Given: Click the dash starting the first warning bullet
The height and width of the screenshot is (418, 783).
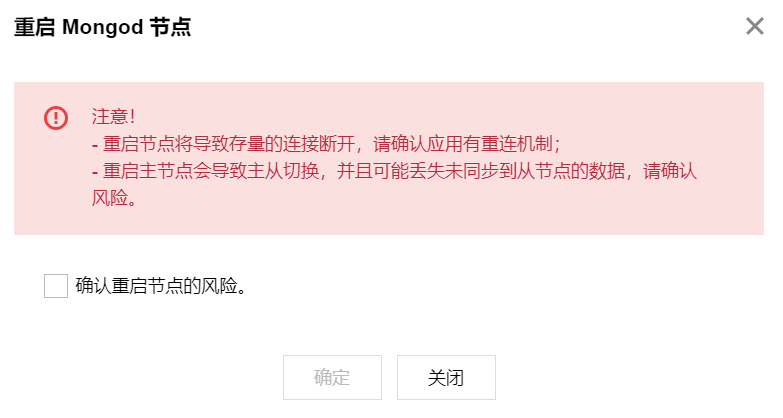Looking at the screenshot, I should (x=95, y=145).
